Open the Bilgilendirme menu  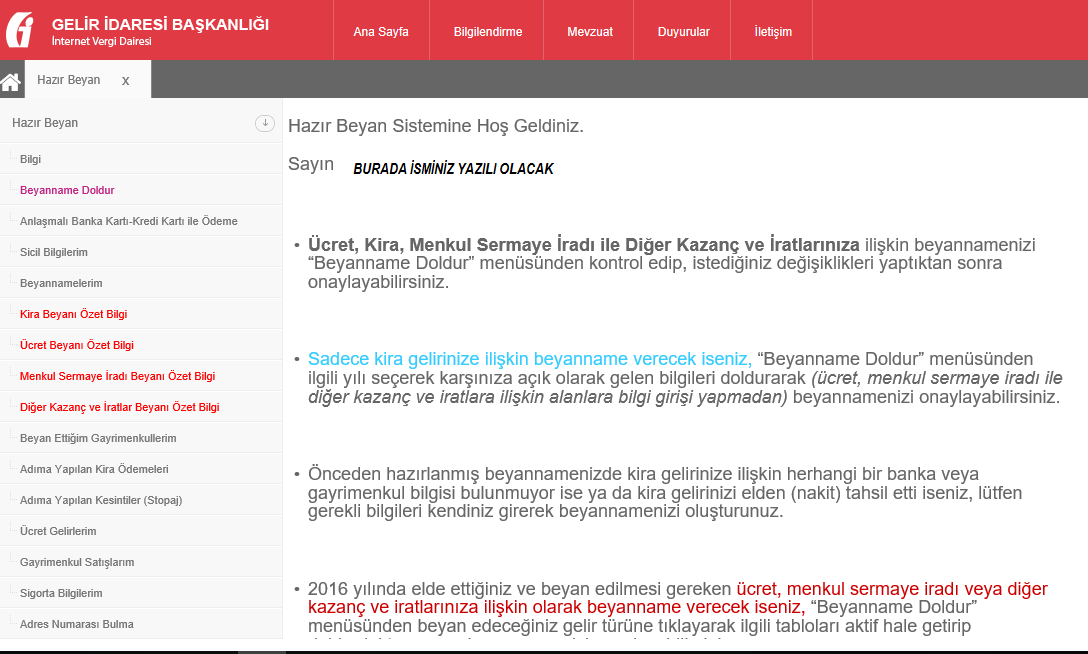click(487, 31)
